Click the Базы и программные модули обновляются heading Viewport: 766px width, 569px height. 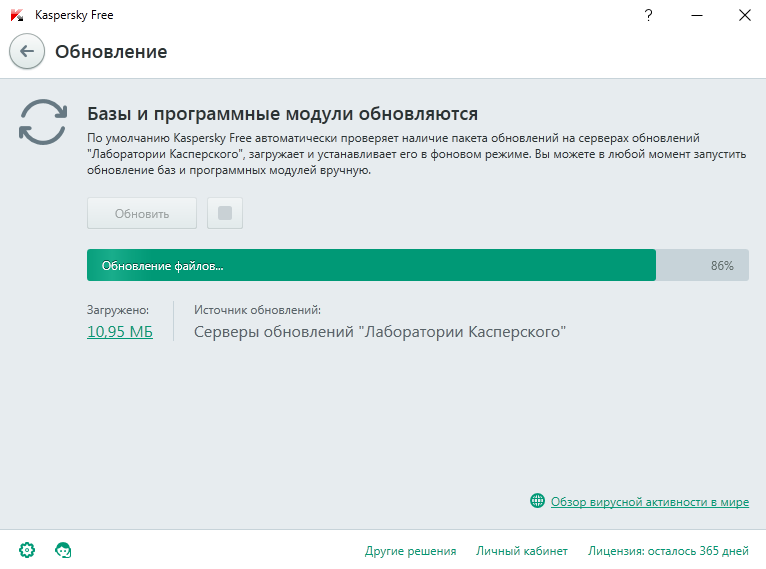(x=282, y=114)
